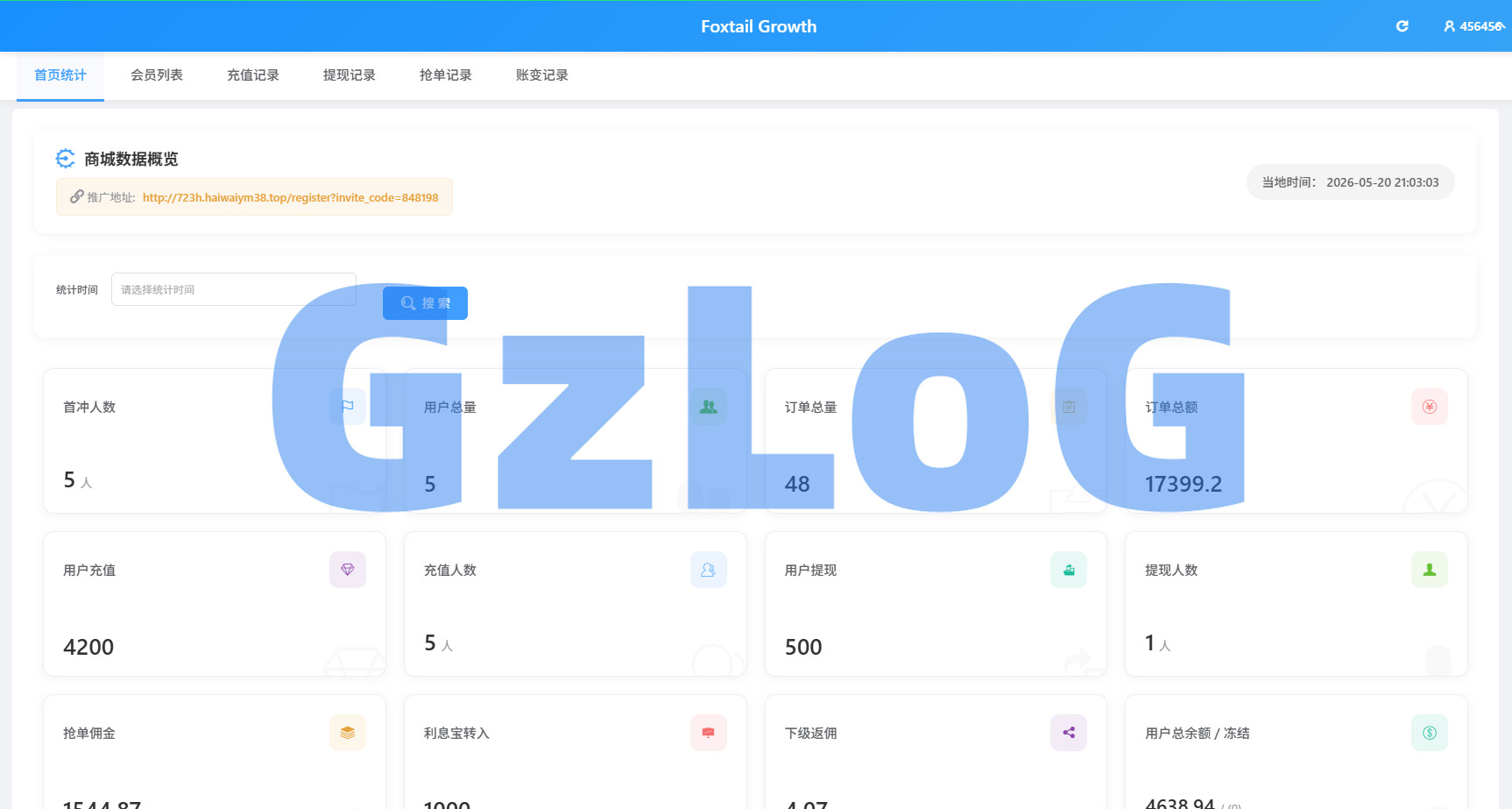Open the 456456 user account menu
The width and height of the screenshot is (1512, 809).
coord(1474,26)
